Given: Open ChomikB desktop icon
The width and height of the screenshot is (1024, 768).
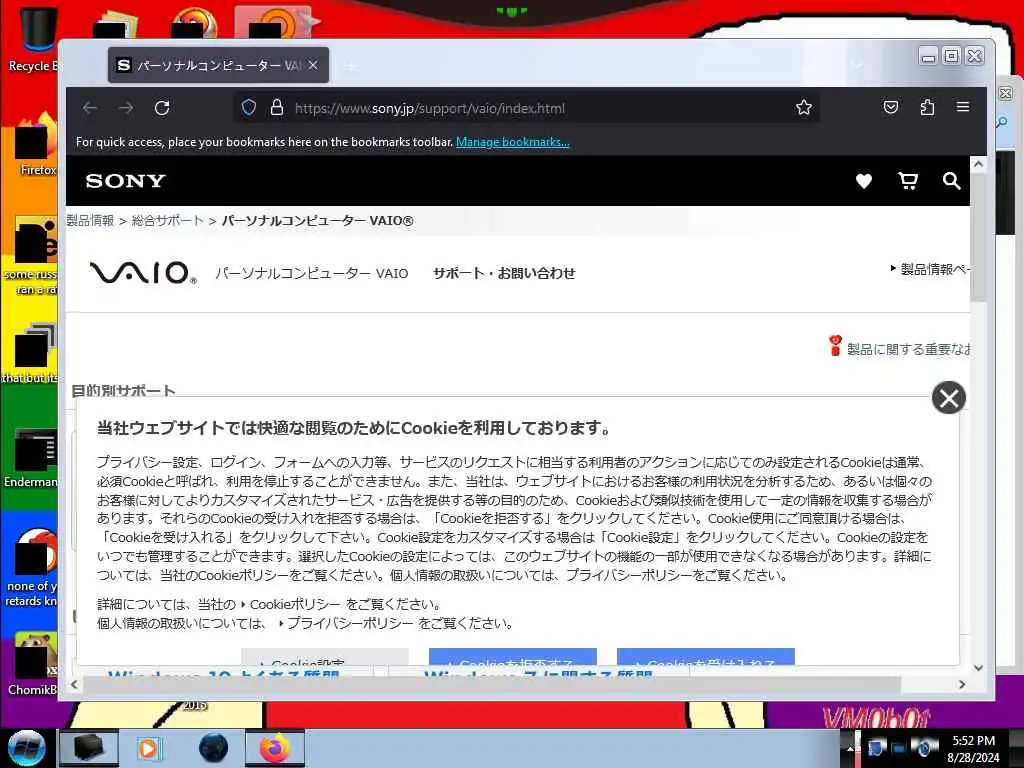Looking at the screenshot, I should 33,664.
